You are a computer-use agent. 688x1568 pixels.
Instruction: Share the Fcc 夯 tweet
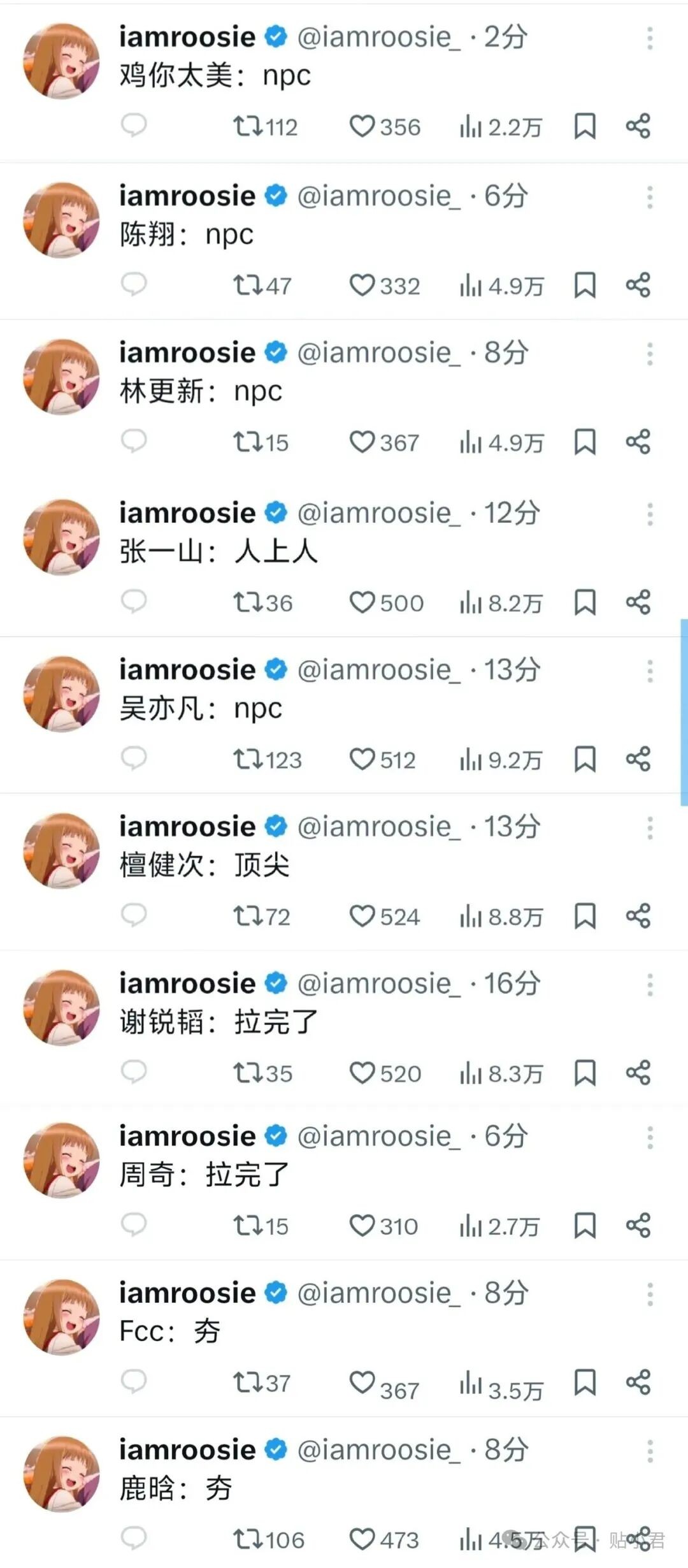point(638,1382)
